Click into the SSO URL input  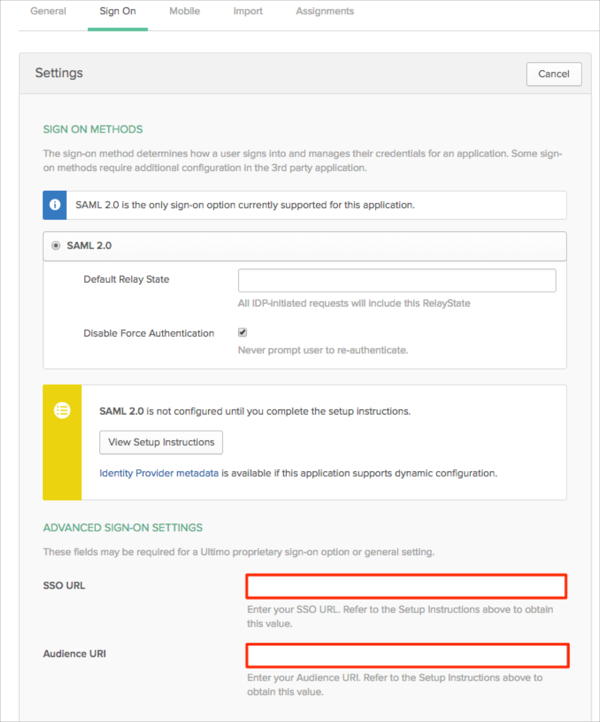[407, 586]
